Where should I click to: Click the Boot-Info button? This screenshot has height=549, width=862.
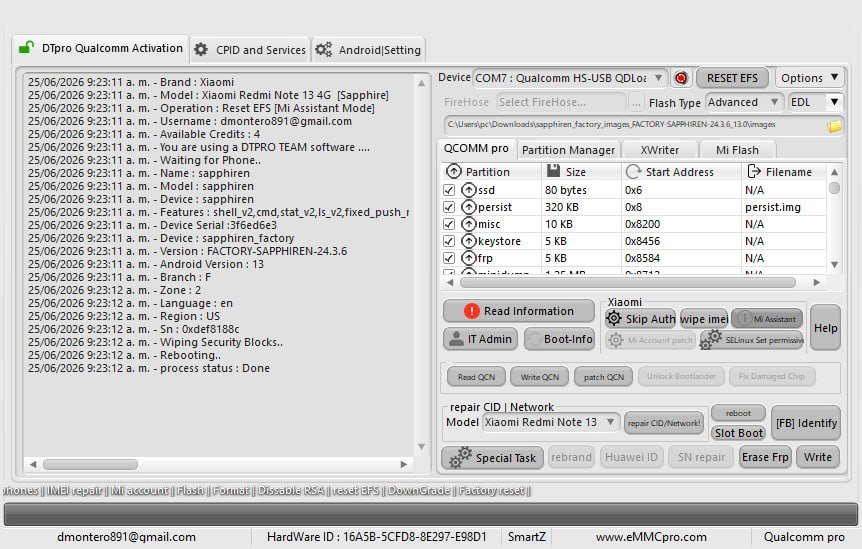(x=559, y=339)
